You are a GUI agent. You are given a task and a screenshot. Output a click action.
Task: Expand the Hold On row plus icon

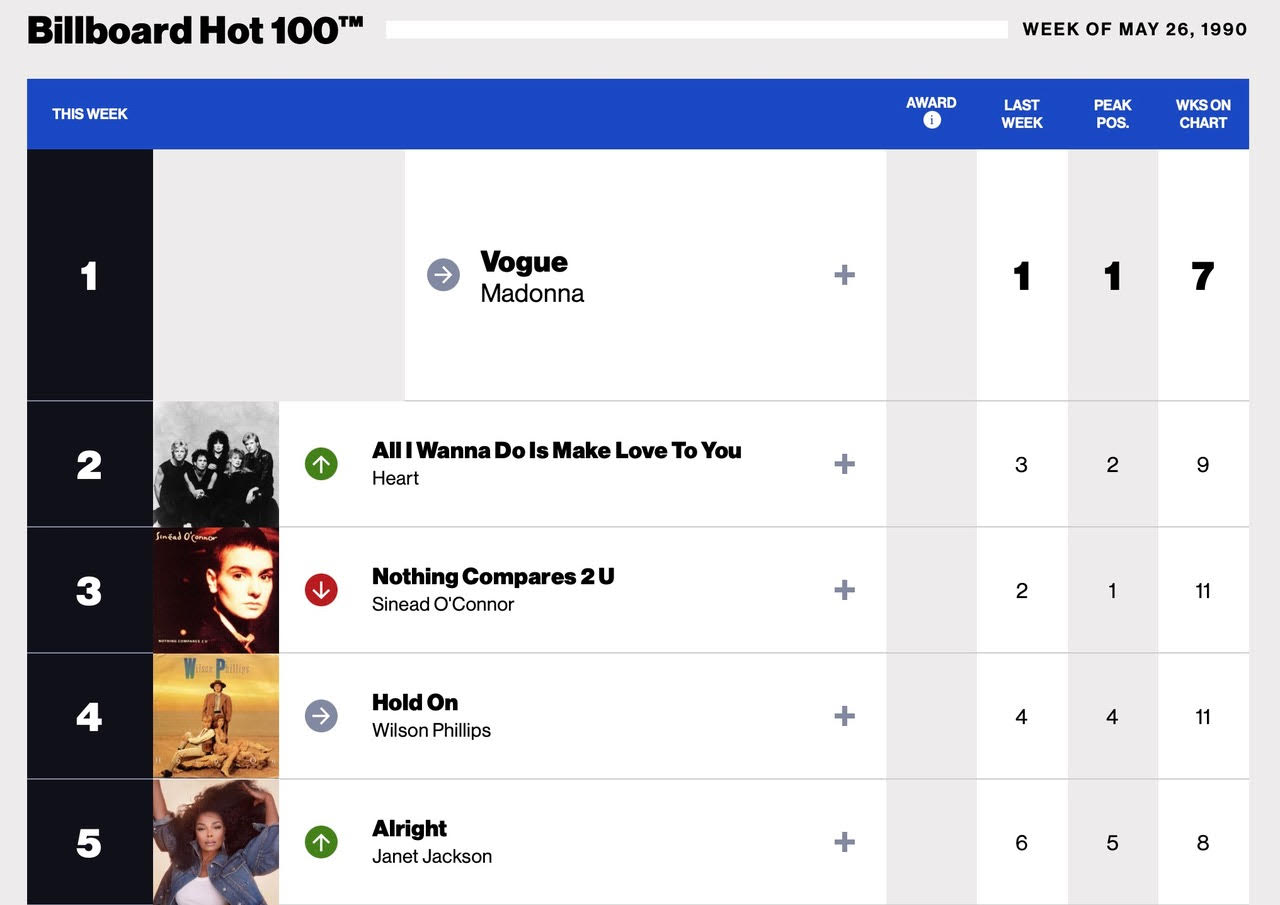(x=845, y=716)
